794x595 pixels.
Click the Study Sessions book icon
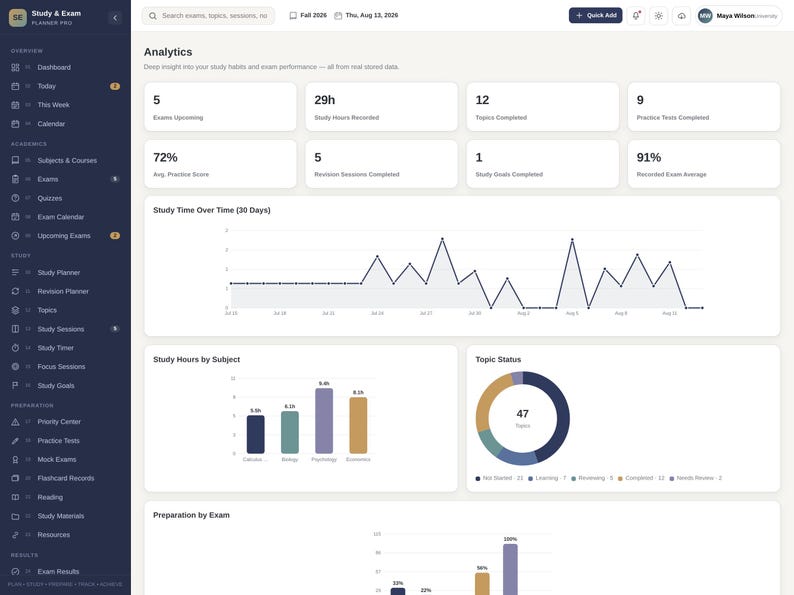click(x=15, y=329)
